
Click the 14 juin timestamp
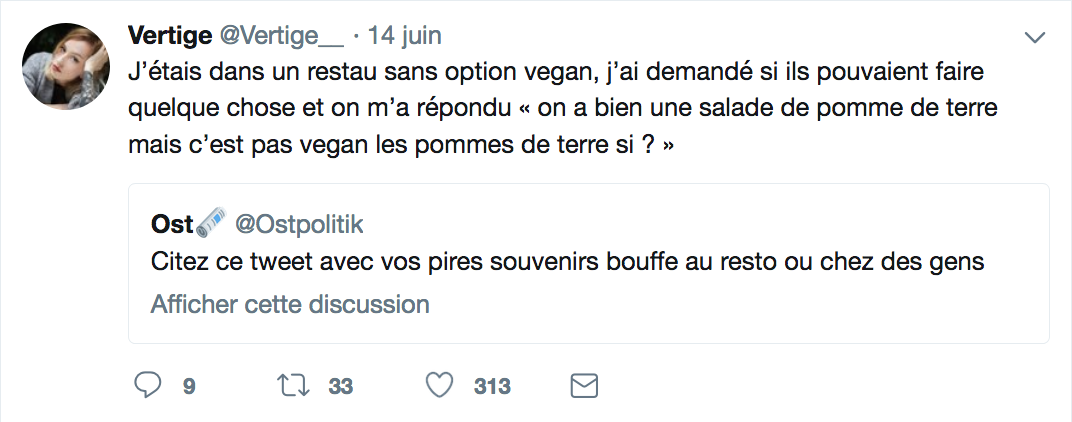point(405,36)
